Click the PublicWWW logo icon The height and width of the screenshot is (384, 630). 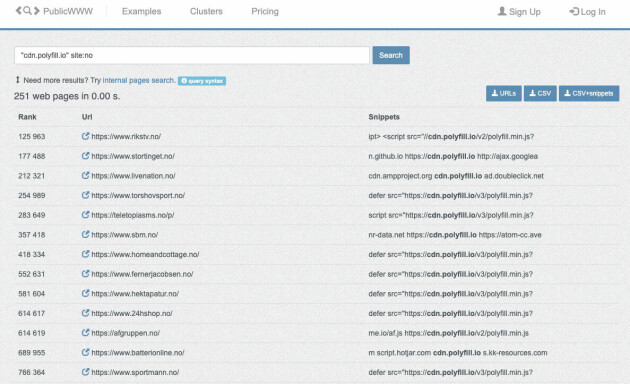[x=27, y=11]
